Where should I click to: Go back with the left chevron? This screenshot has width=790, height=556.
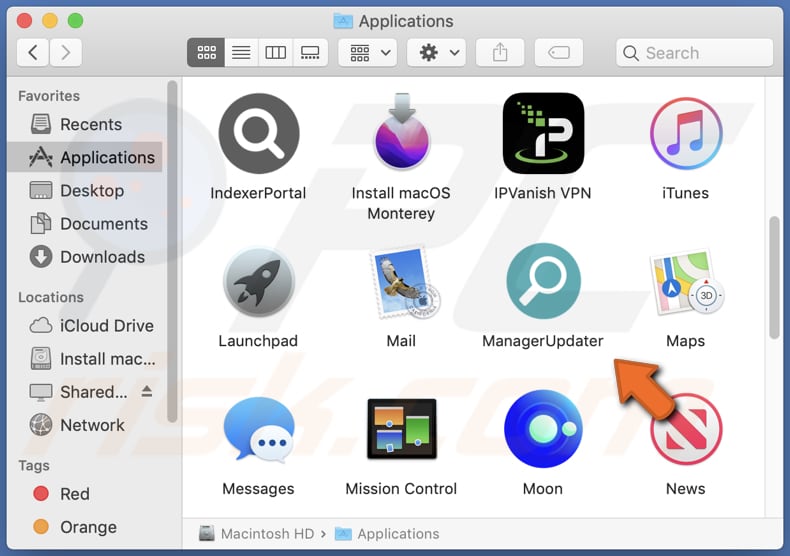(x=33, y=52)
